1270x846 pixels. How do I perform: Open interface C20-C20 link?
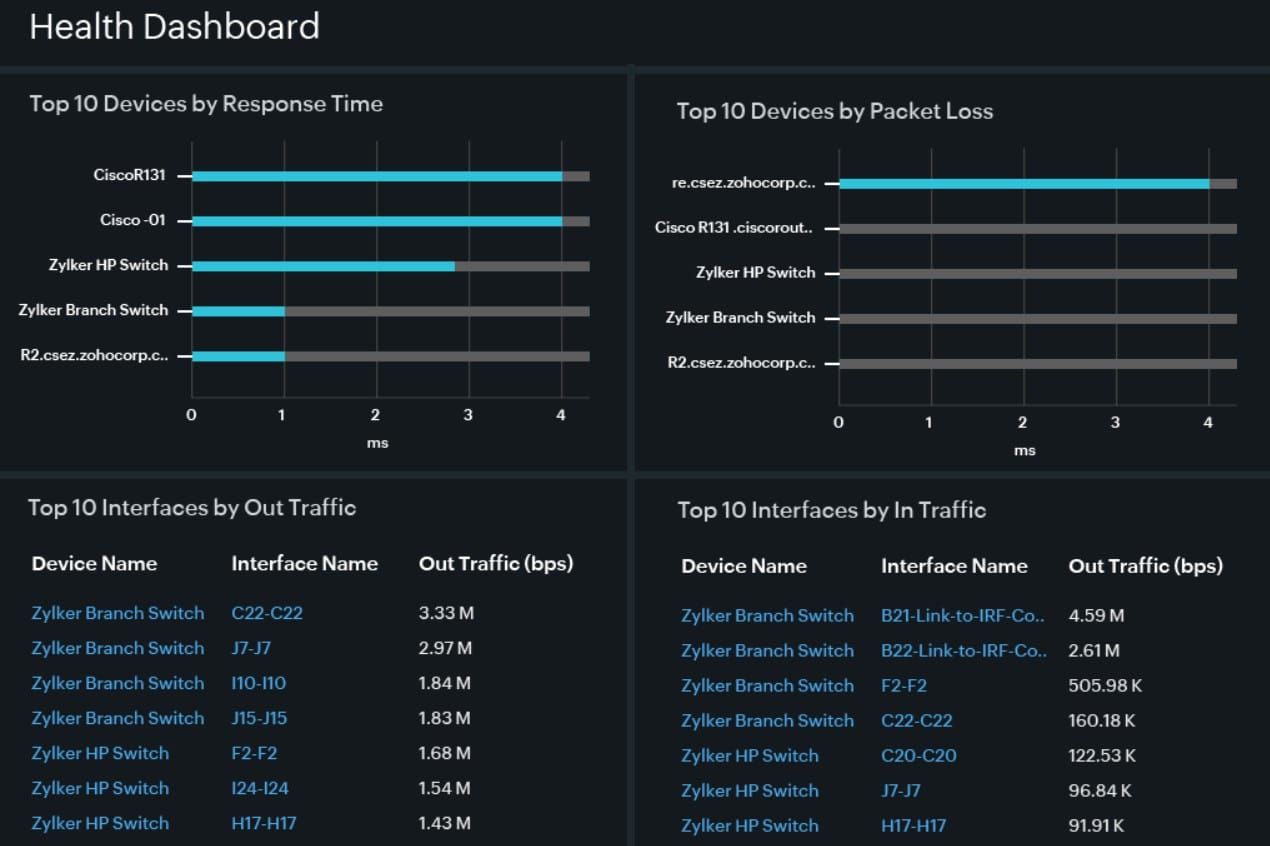(918, 755)
